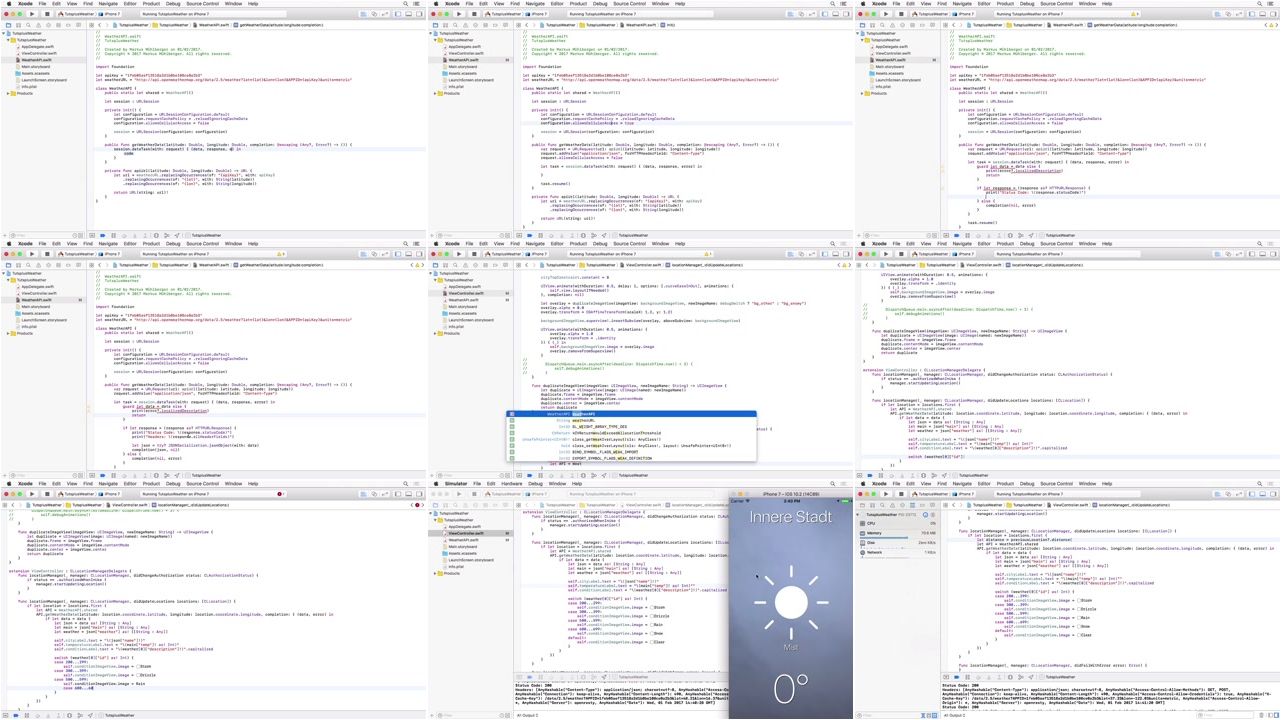
Task: Open the Network gauge in debug navigator
Action: [898, 552]
